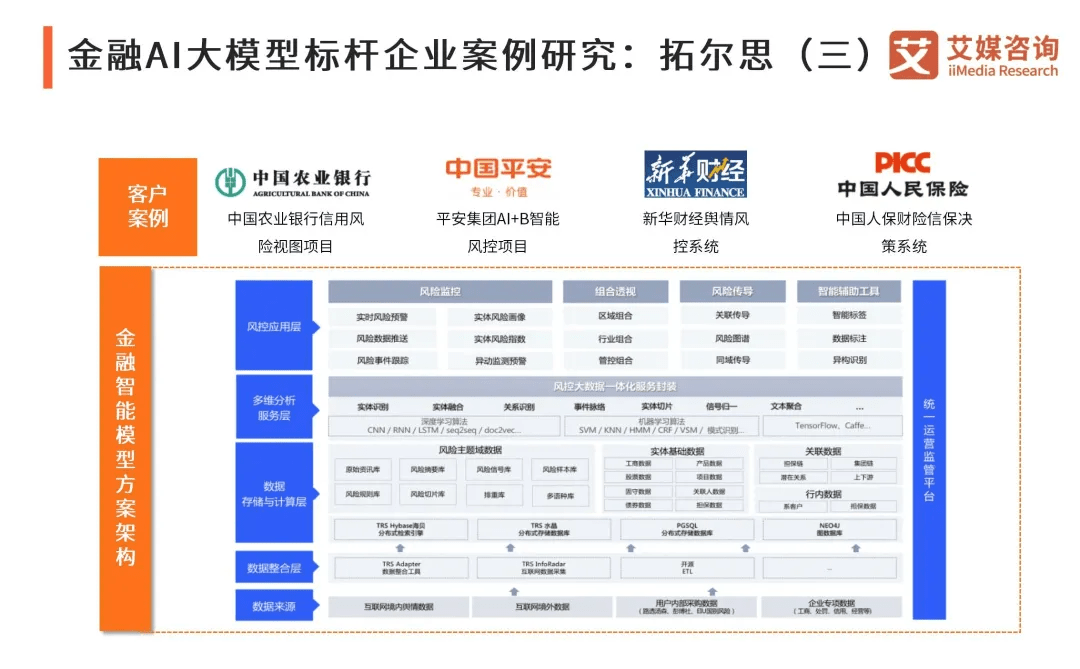Open the 智能辅助工具 header
Image resolution: width=1080 pixels, height=669 pixels.
pos(849,292)
